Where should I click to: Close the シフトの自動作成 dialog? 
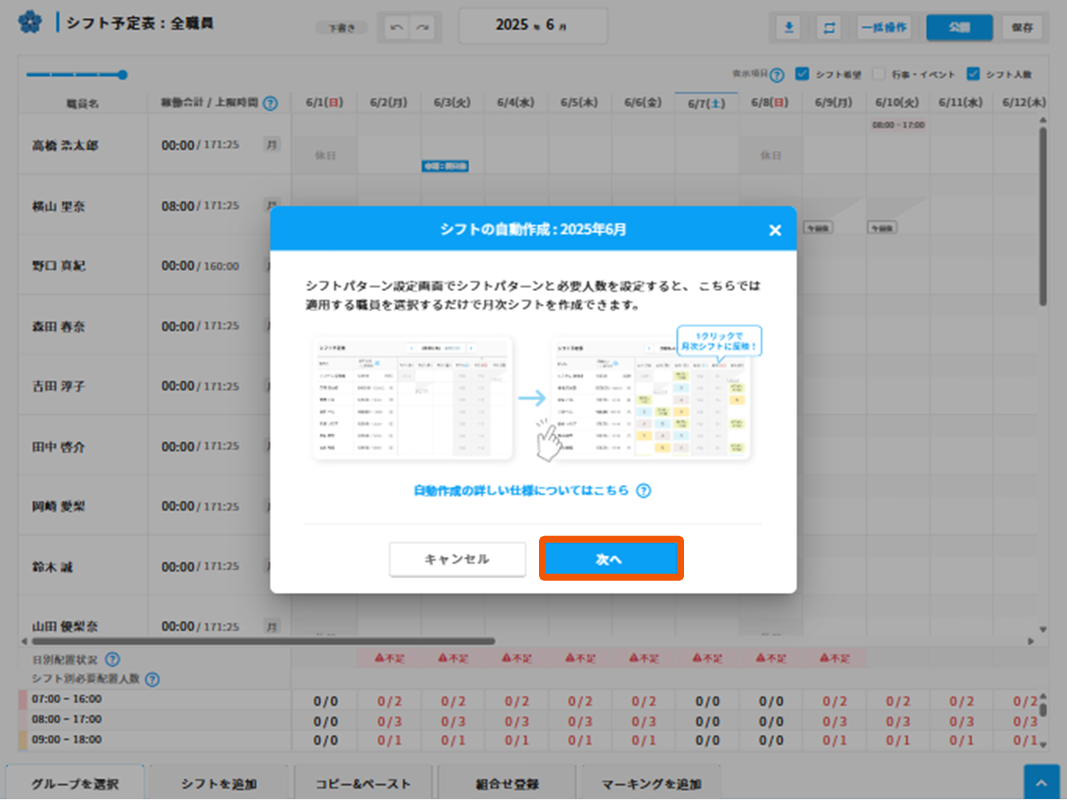click(x=774, y=230)
